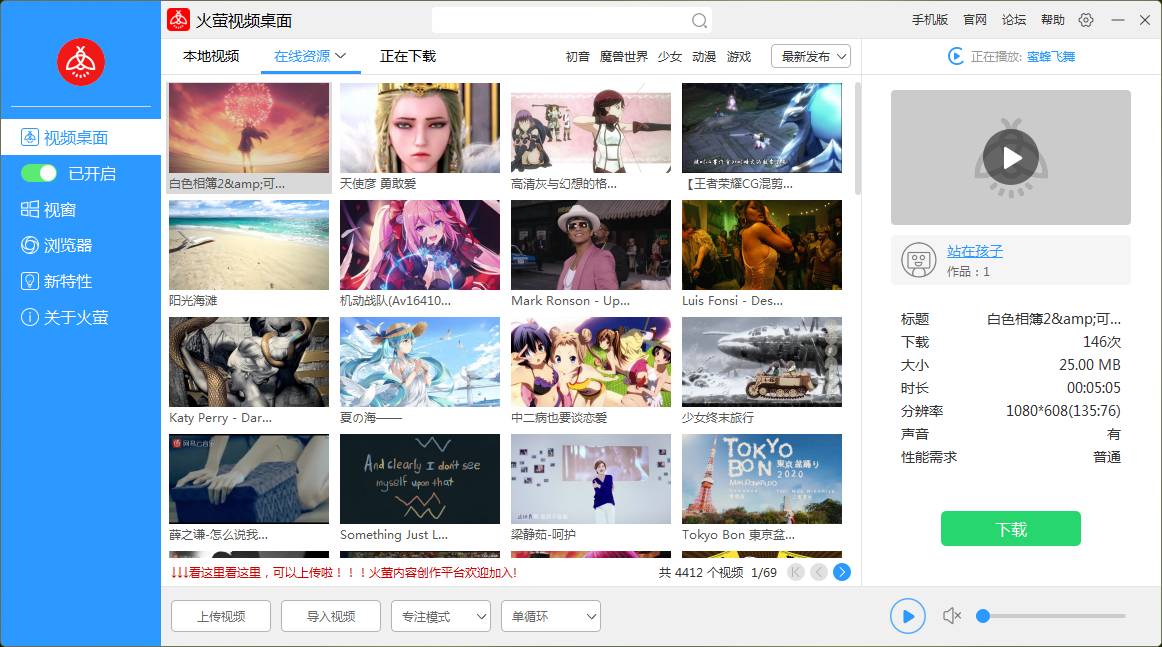This screenshot has width=1162, height=647.
Task: Open the 专注模式 dropdown
Action: 440,616
